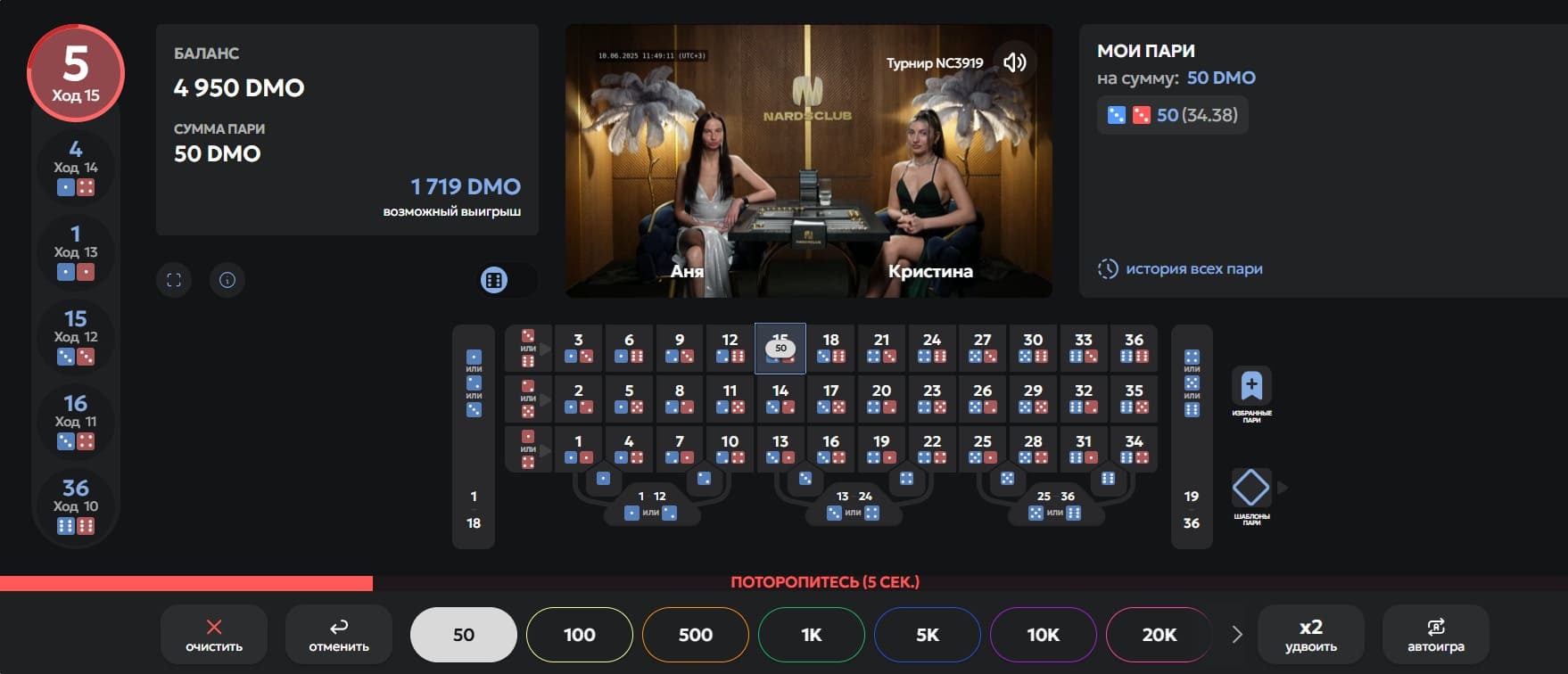1568x674 pixels.
Task: Bet on number 17 cell
Action: point(831,398)
